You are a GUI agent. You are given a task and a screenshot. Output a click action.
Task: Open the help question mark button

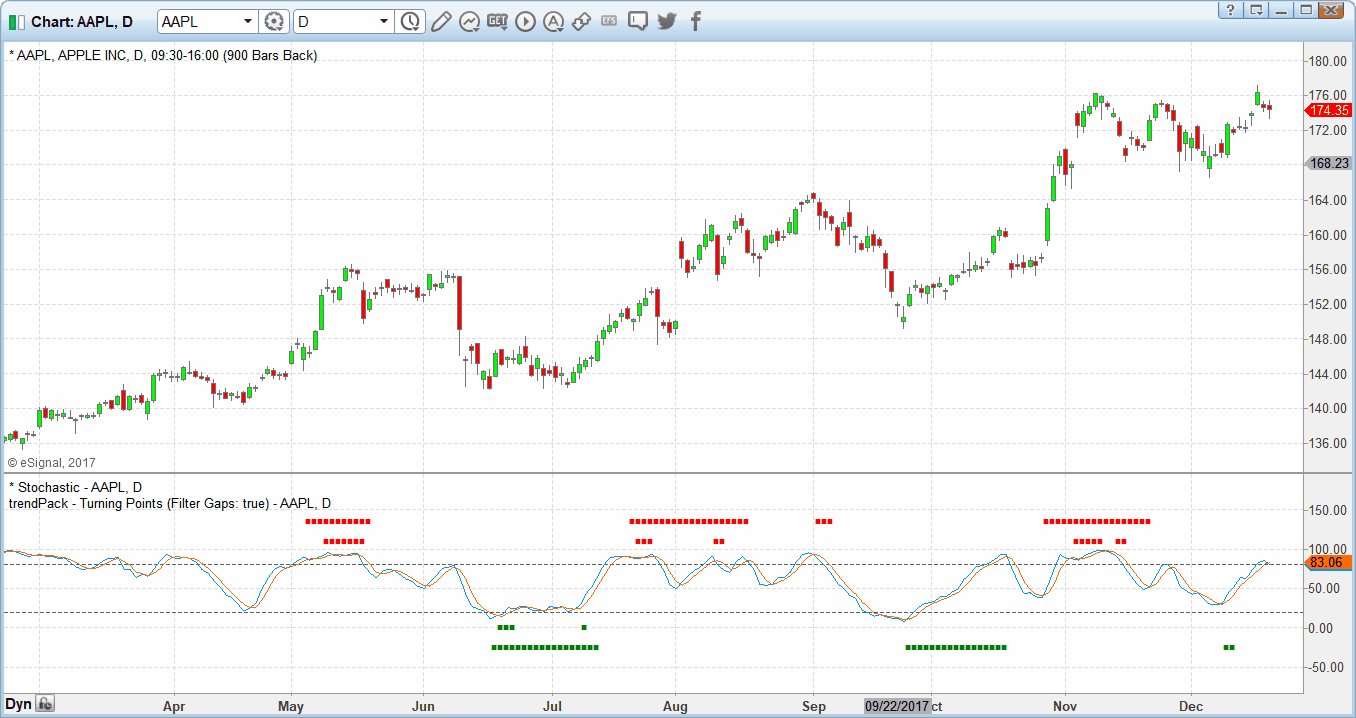(1233, 9)
